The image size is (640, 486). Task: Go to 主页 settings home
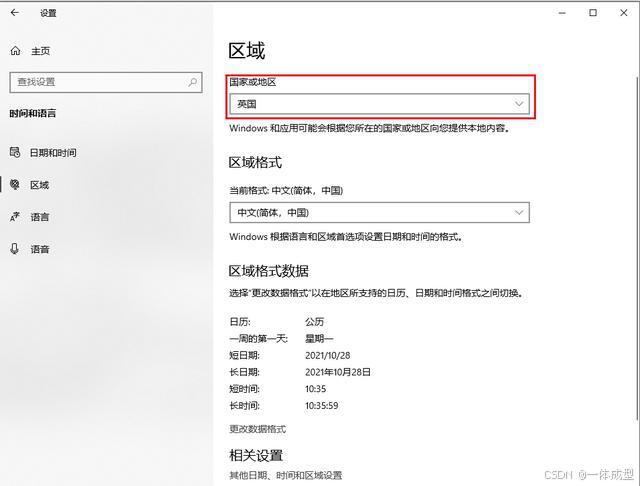(40, 51)
